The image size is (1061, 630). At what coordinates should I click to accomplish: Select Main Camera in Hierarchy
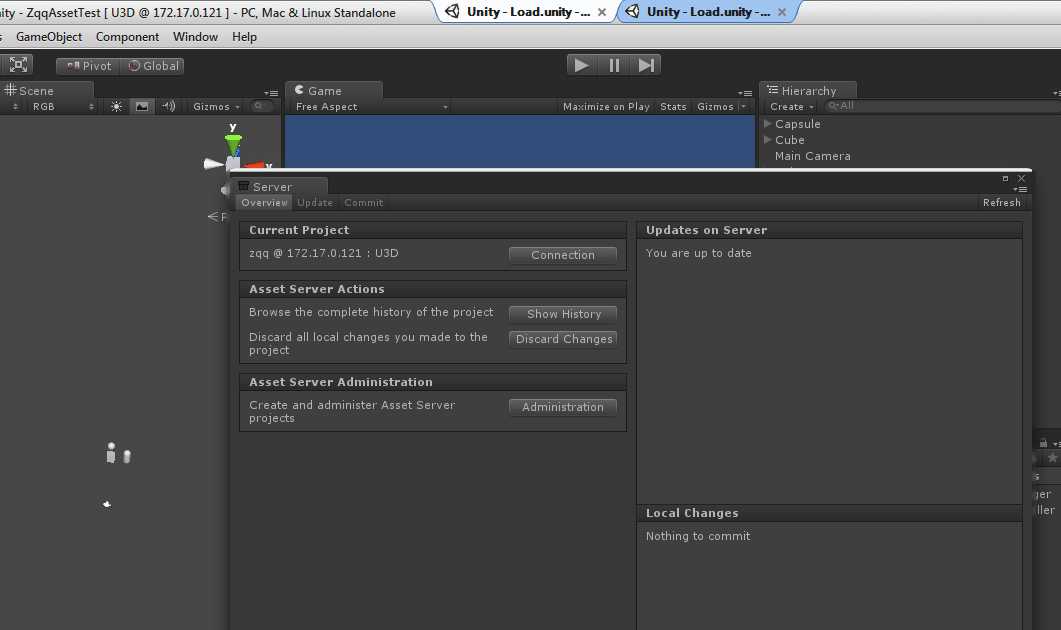[812, 156]
